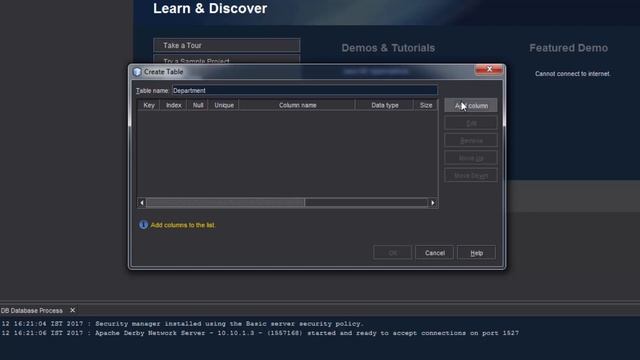
Task: Click the Null column header
Action: click(x=198, y=105)
